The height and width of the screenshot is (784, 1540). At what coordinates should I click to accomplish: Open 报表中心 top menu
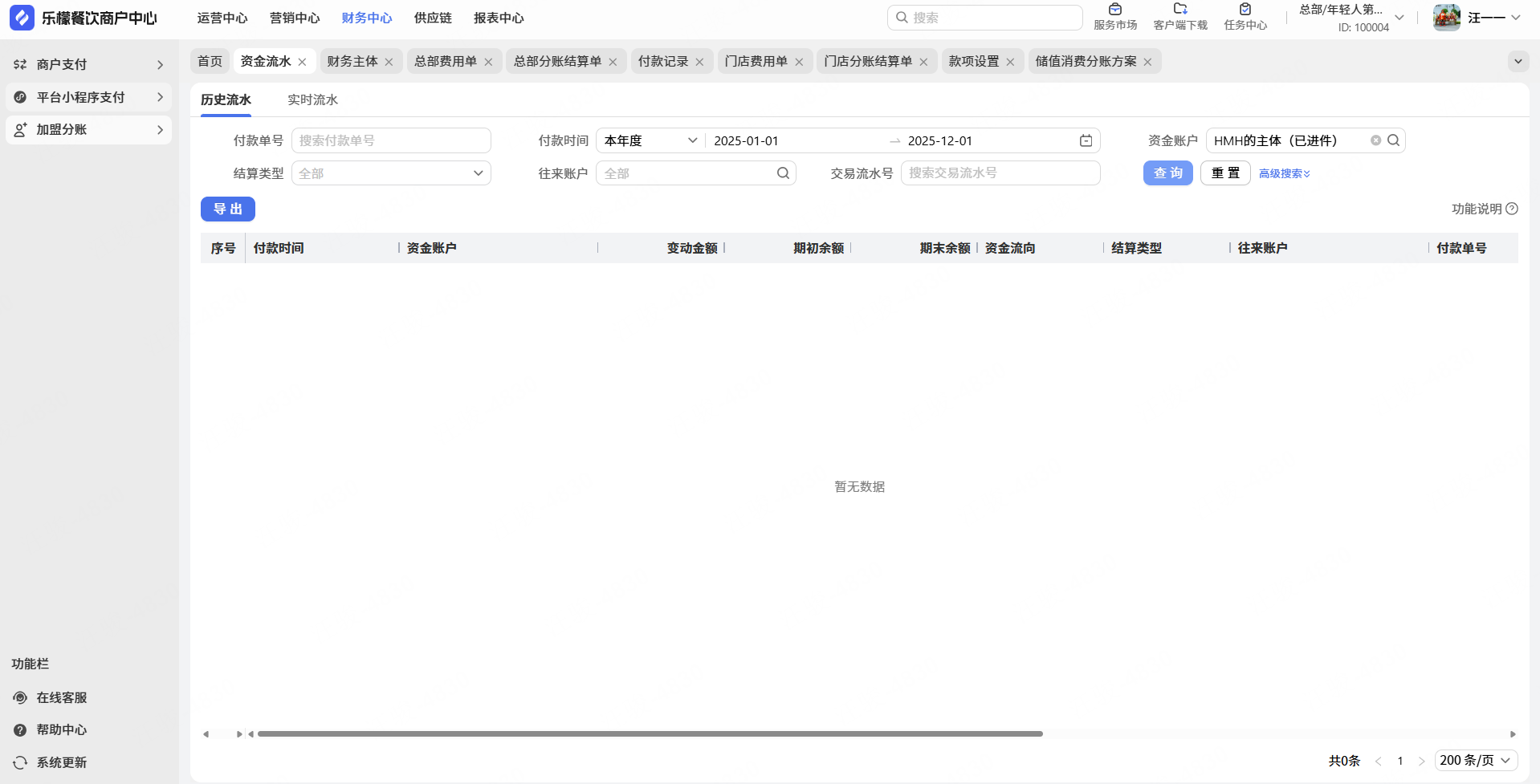coord(499,18)
